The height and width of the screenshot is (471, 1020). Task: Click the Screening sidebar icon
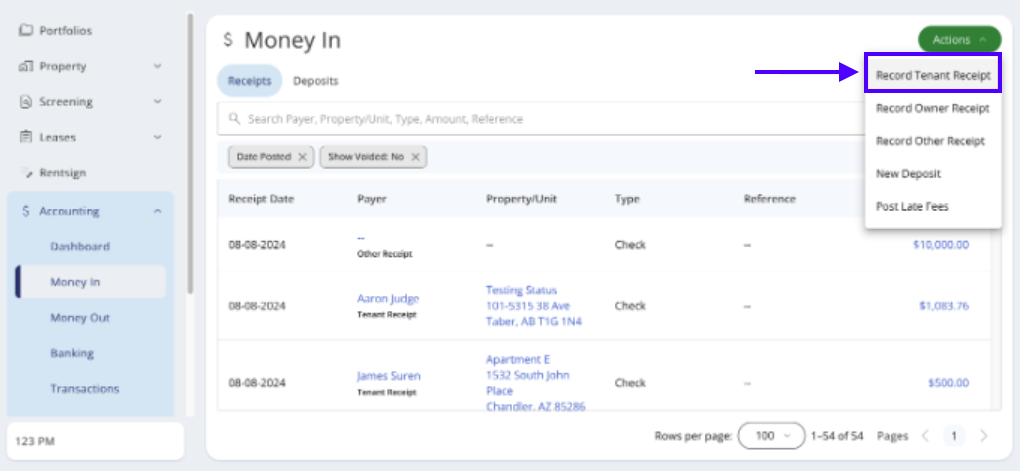click(26, 102)
